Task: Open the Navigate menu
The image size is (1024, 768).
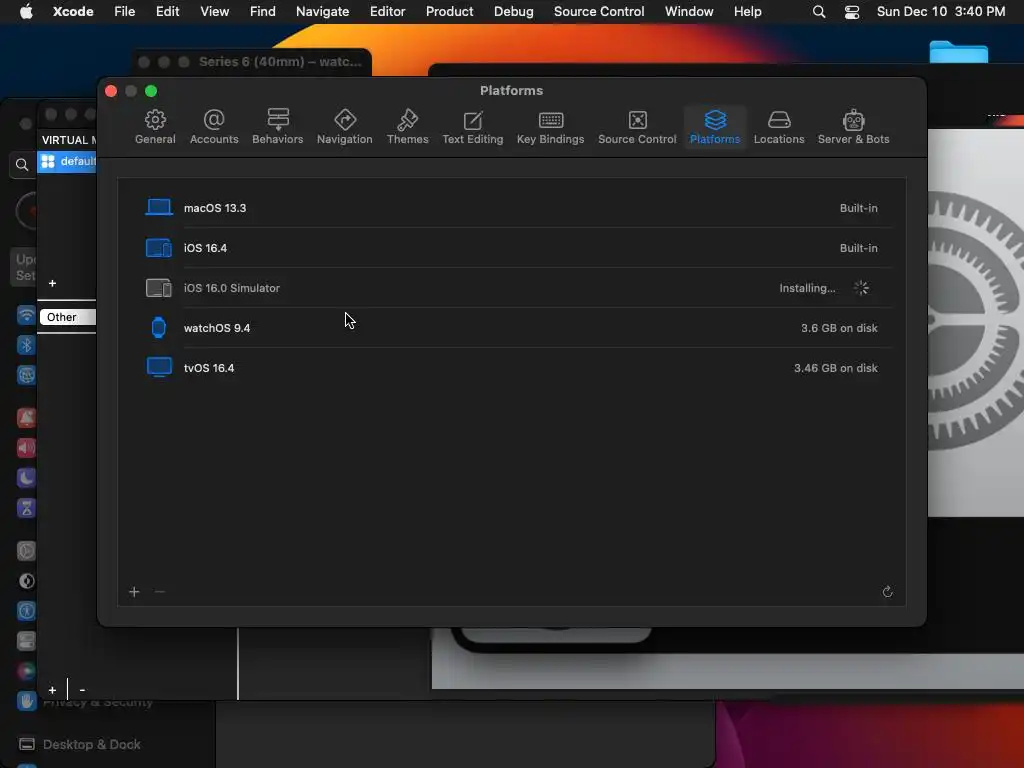Action: click(x=323, y=12)
